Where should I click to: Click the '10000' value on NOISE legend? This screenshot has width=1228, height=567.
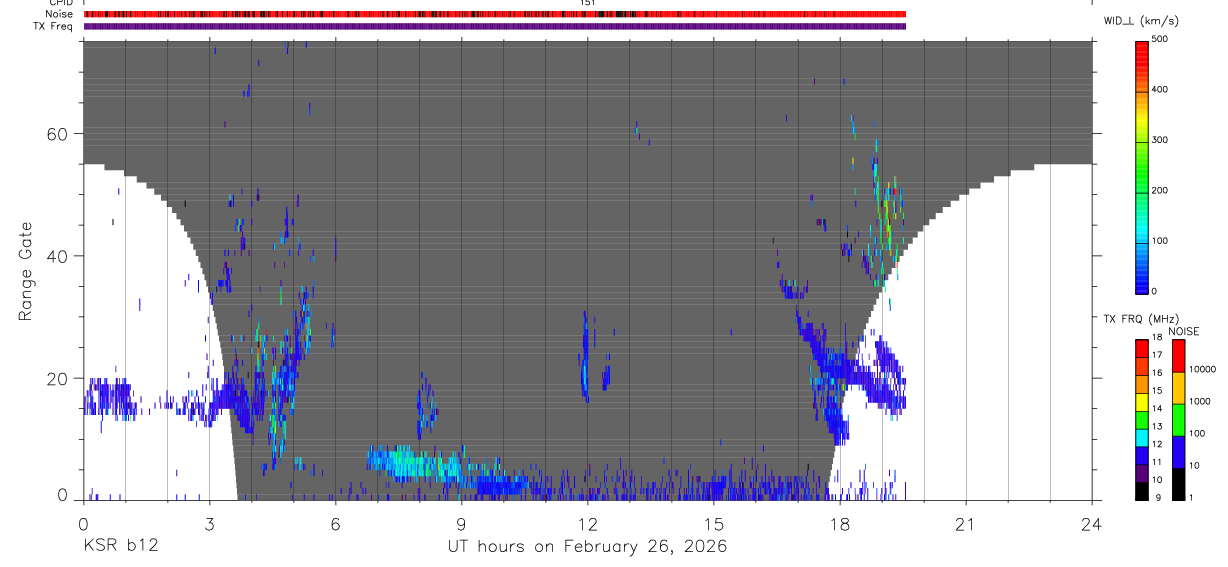click(x=1202, y=370)
